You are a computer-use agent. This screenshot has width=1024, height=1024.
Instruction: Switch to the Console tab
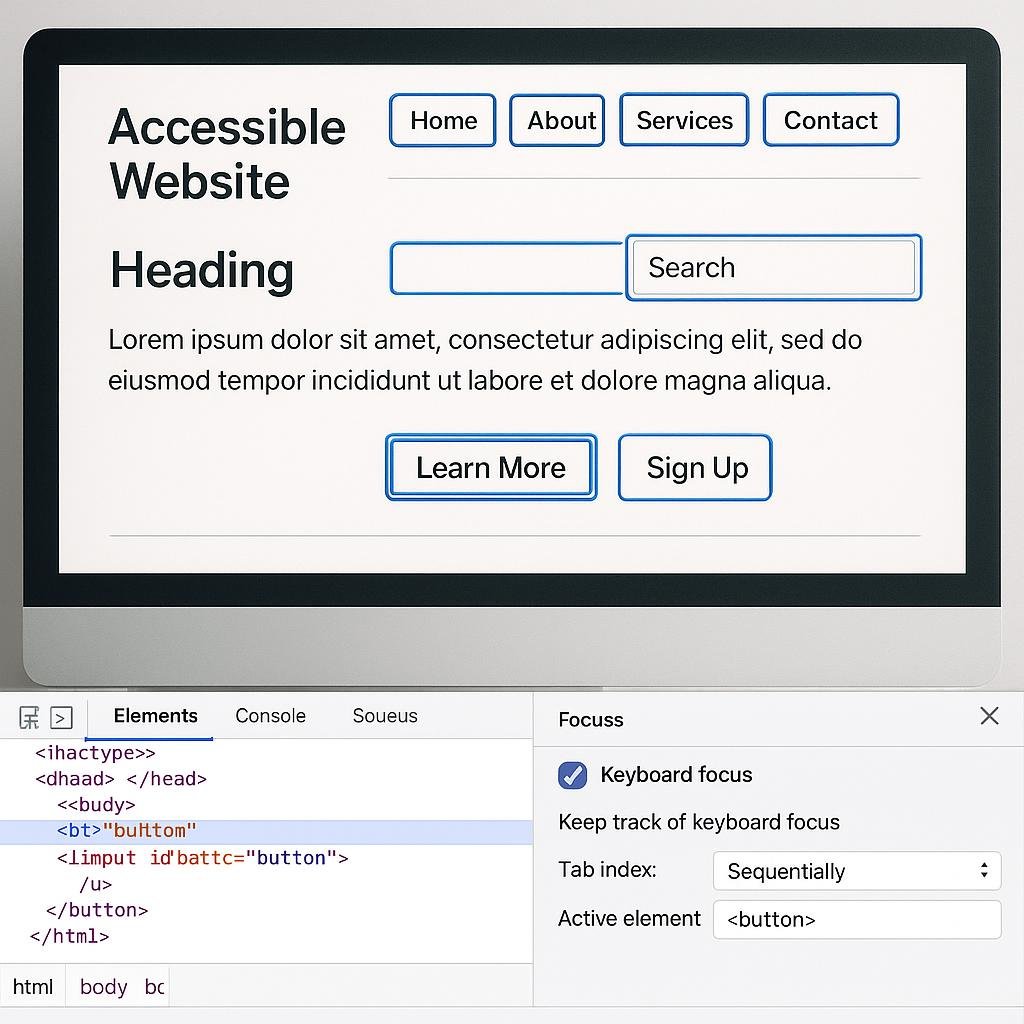tap(269, 716)
